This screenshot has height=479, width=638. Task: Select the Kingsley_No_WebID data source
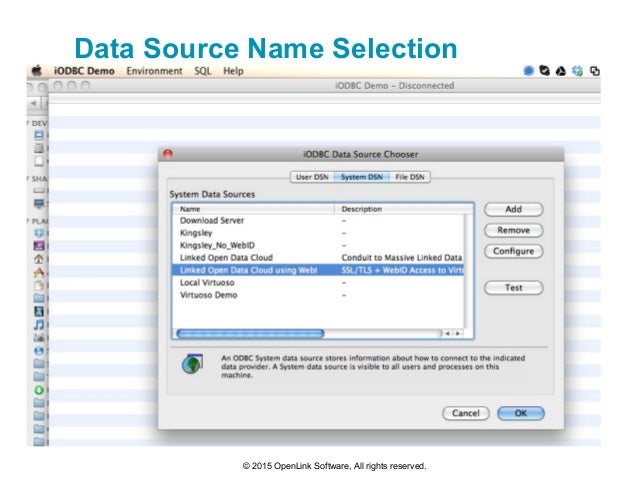[x=319, y=245]
